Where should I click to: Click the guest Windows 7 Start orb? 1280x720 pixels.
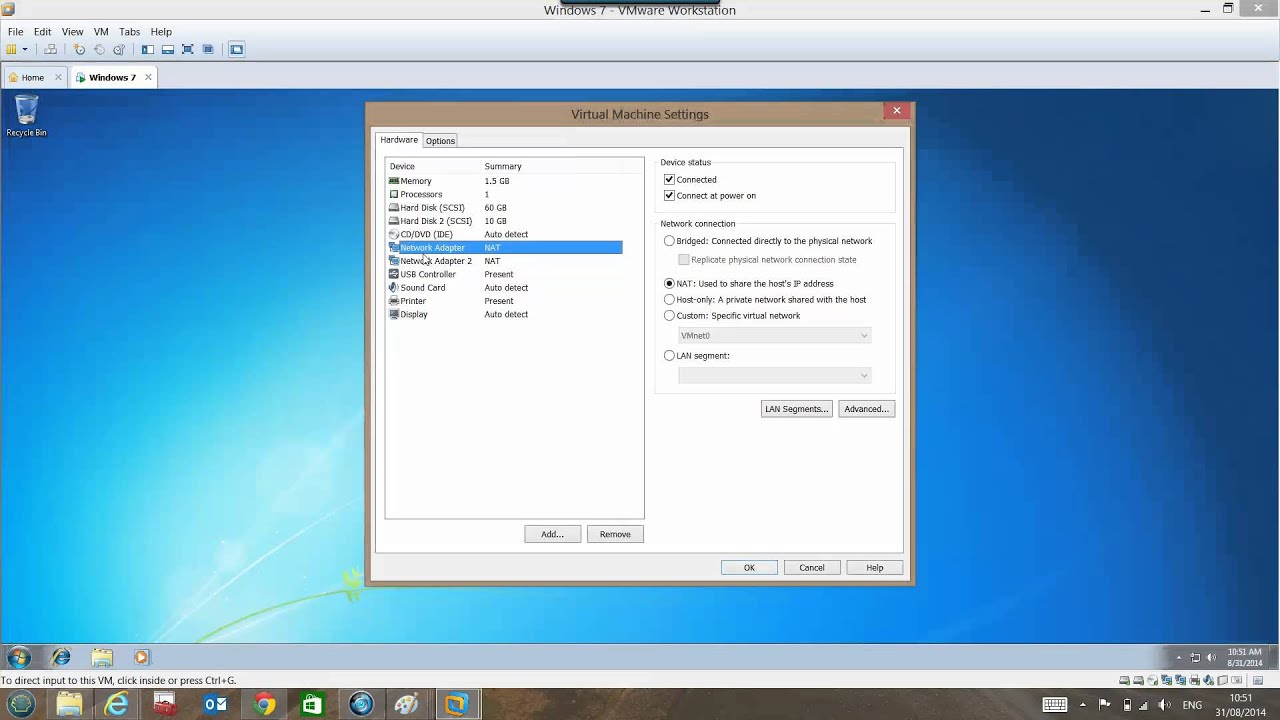tap(19, 657)
